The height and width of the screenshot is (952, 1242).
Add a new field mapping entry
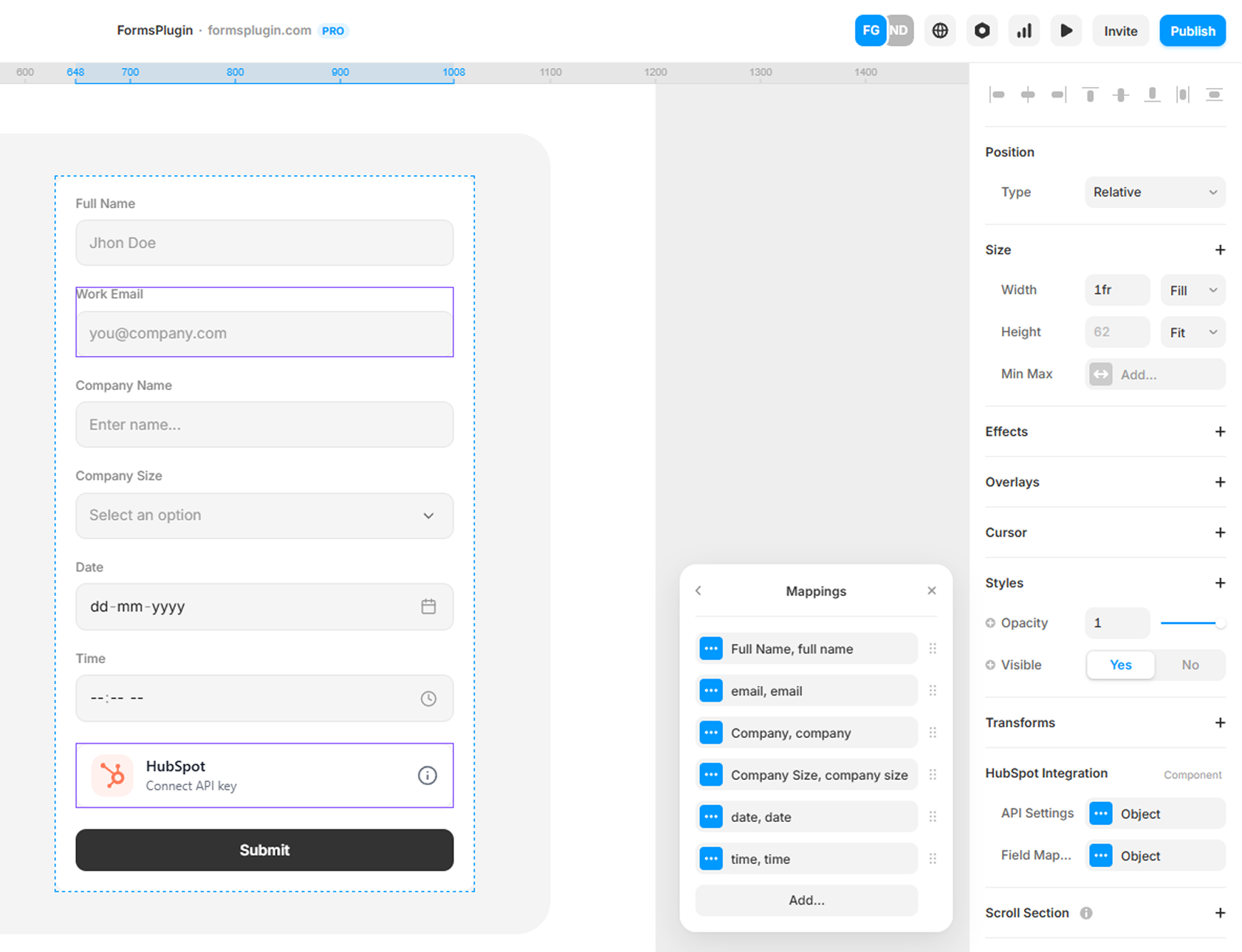806,900
